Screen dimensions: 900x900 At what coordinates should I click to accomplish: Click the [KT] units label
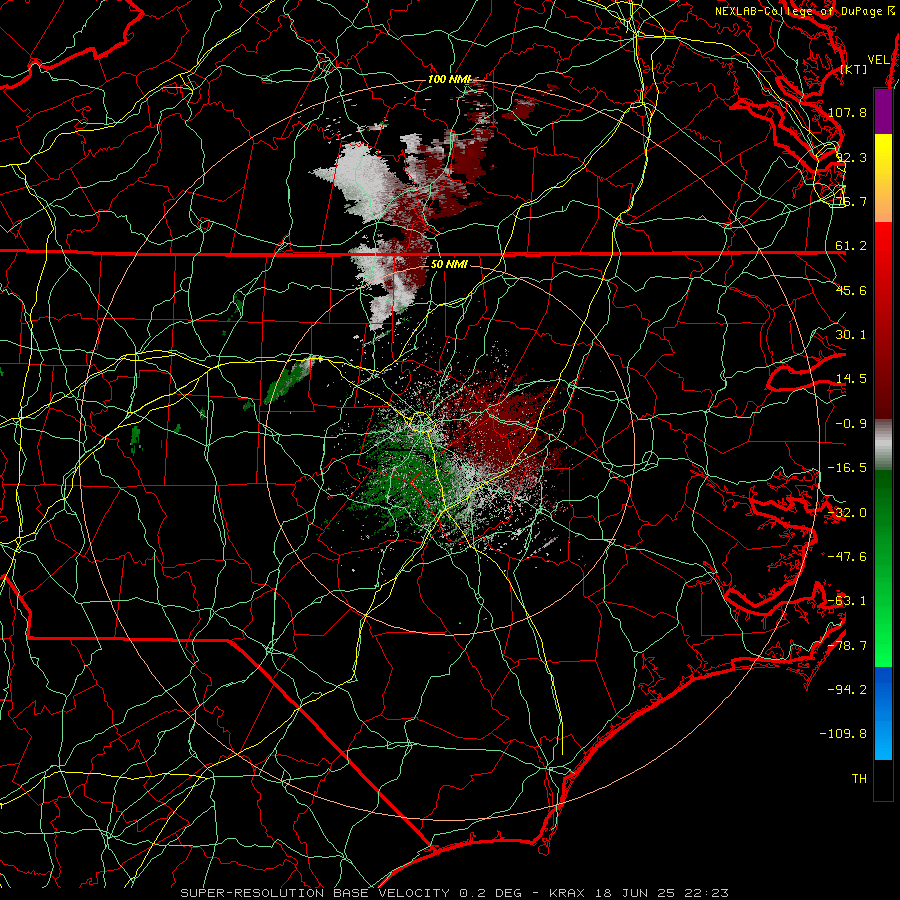pos(853,69)
